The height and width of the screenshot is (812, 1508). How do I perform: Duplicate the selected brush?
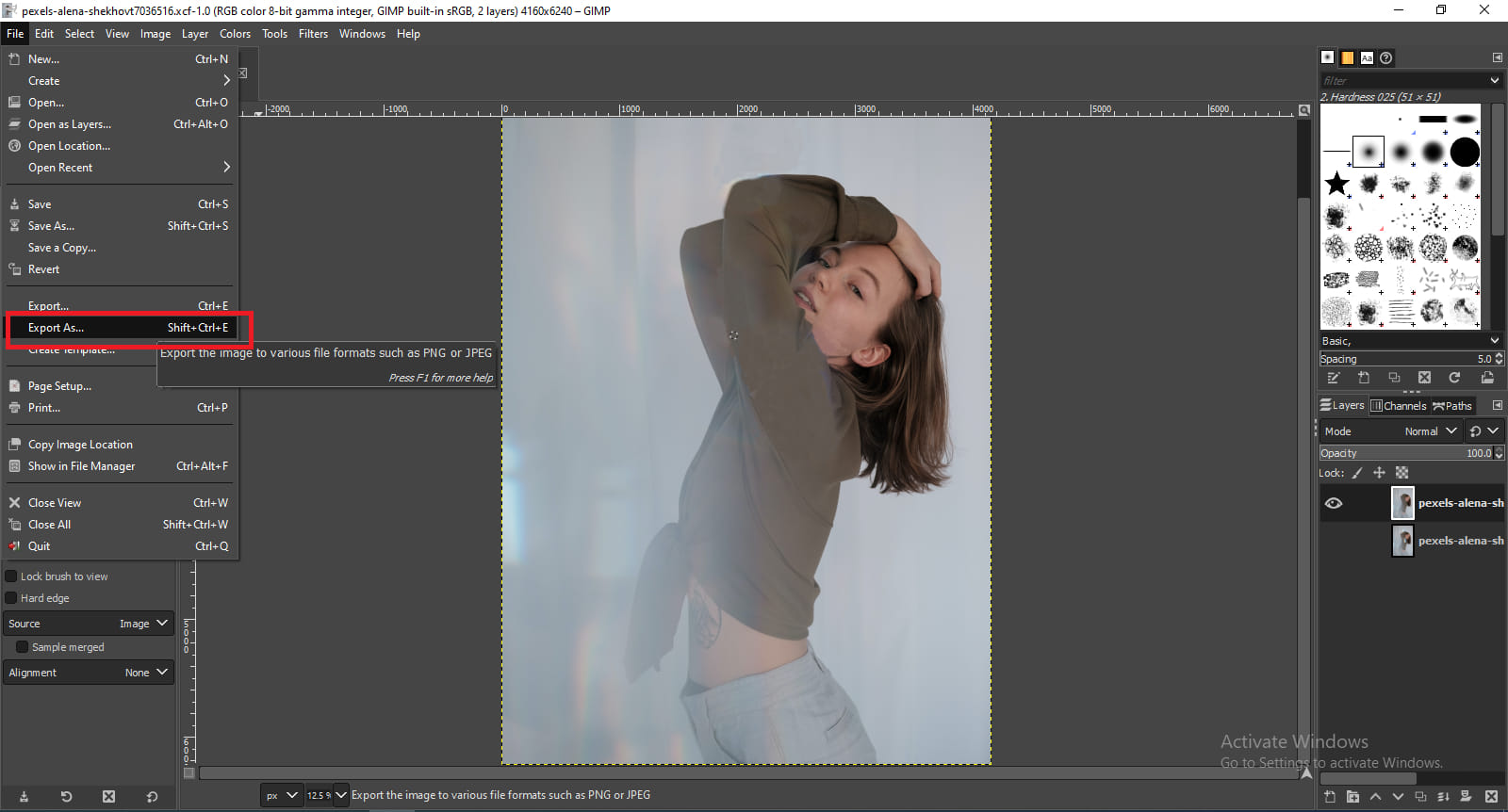coord(1394,378)
